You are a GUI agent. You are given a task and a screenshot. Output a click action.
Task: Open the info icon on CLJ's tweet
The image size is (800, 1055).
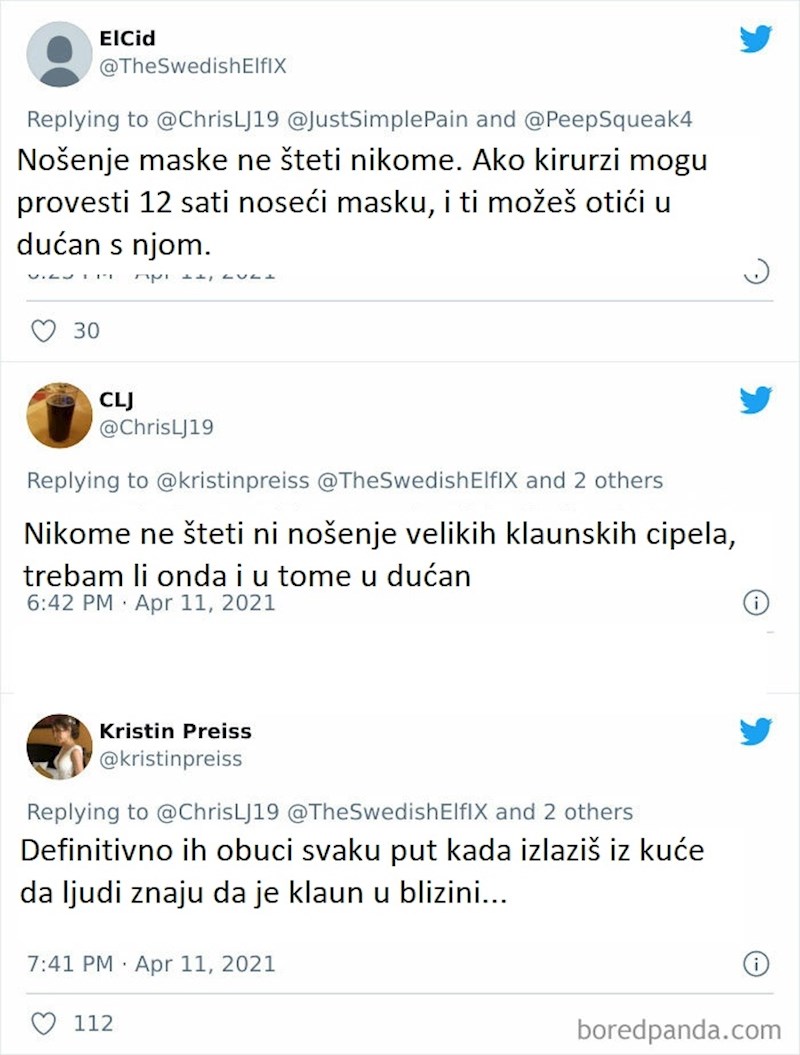756,603
